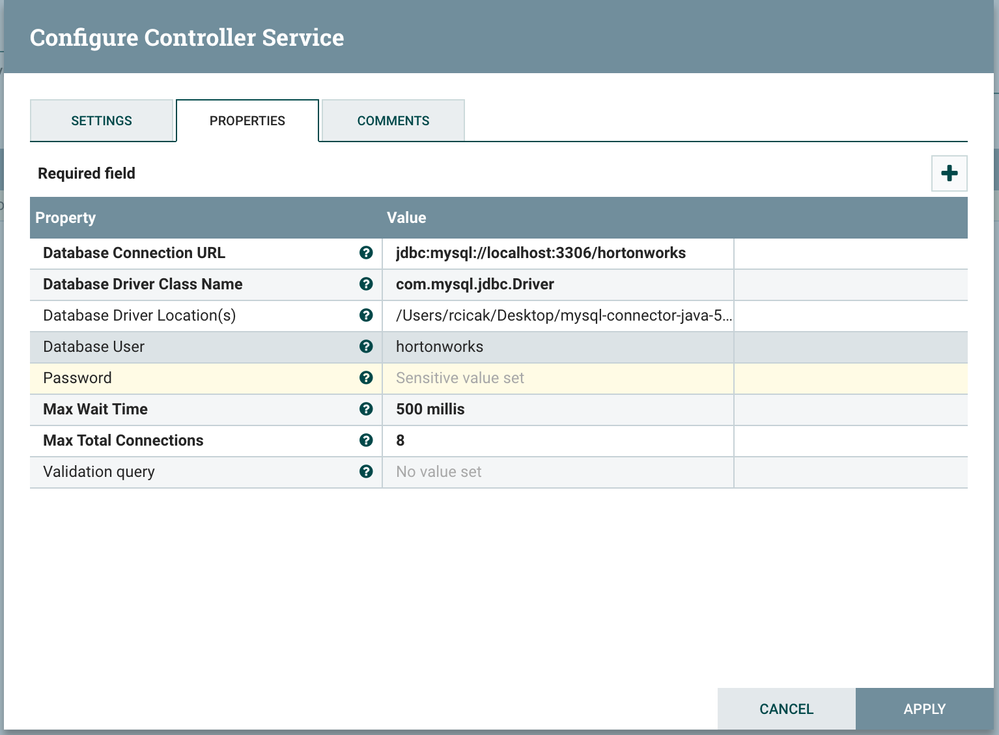Click help icon beside Database Connection URL
The width and height of the screenshot is (999, 735).
click(x=366, y=253)
